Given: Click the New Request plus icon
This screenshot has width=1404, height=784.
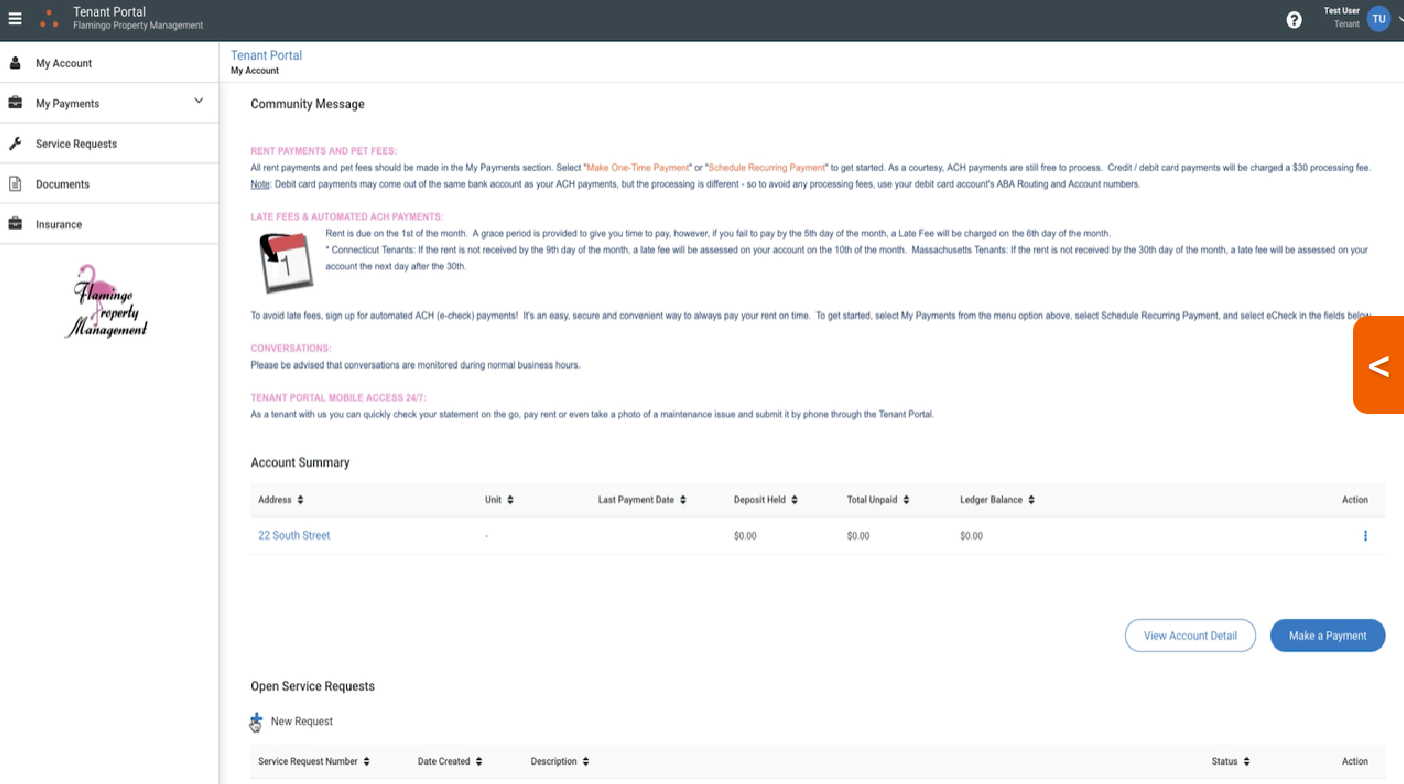Looking at the screenshot, I should coord(256,720).
